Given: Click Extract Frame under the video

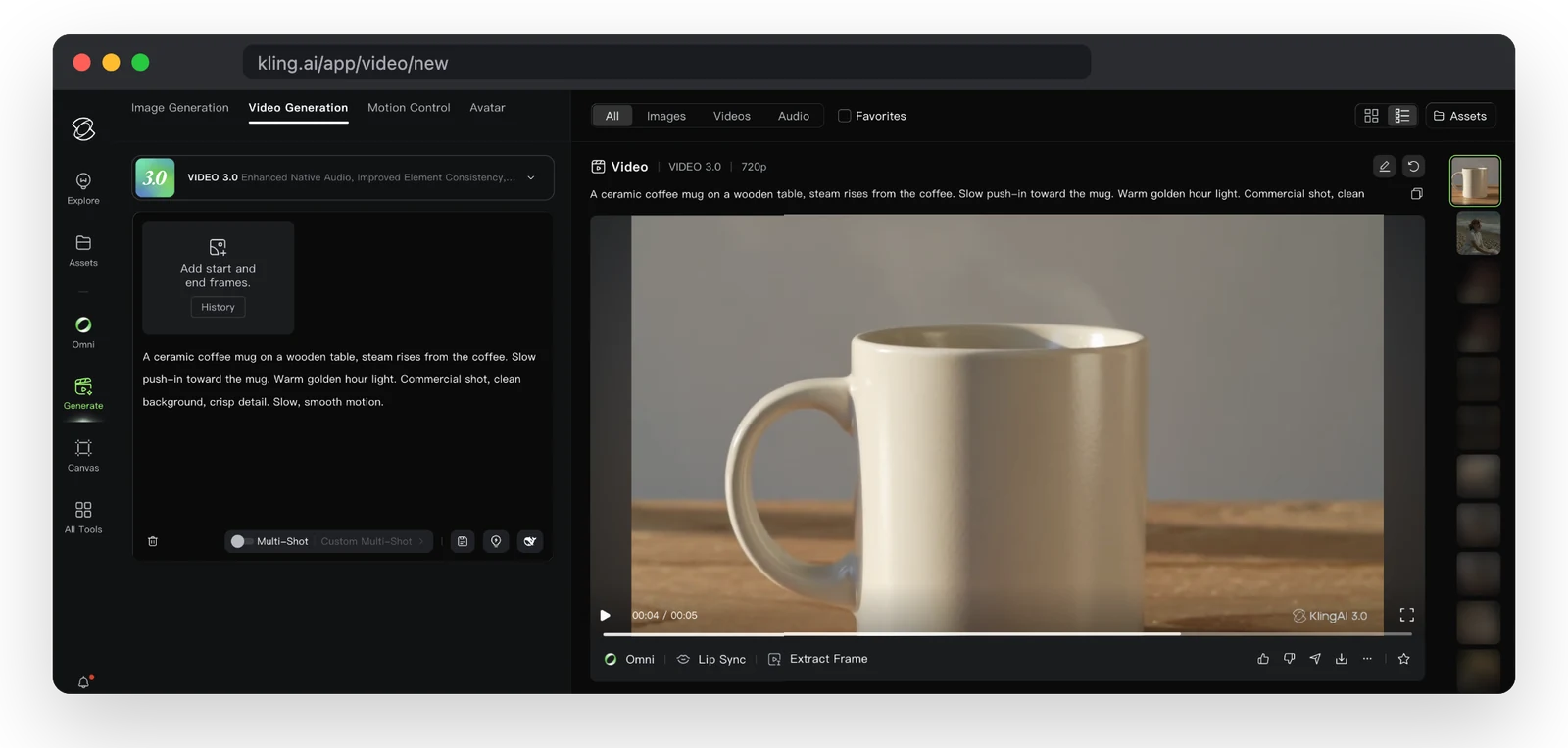Looking at the screenshot, I should pyautogui.click(x=818, y=659).
